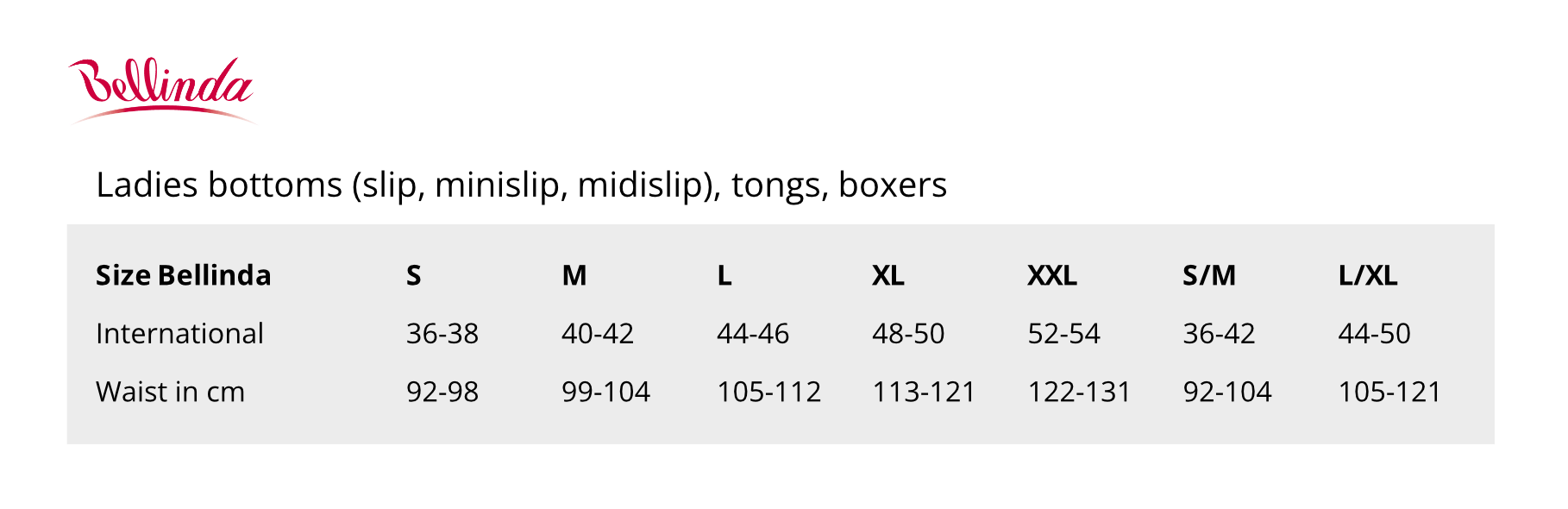Select the Ladies bottoms chart title
The height and width of the screenshot is (509, 1568).
(522, 185)
